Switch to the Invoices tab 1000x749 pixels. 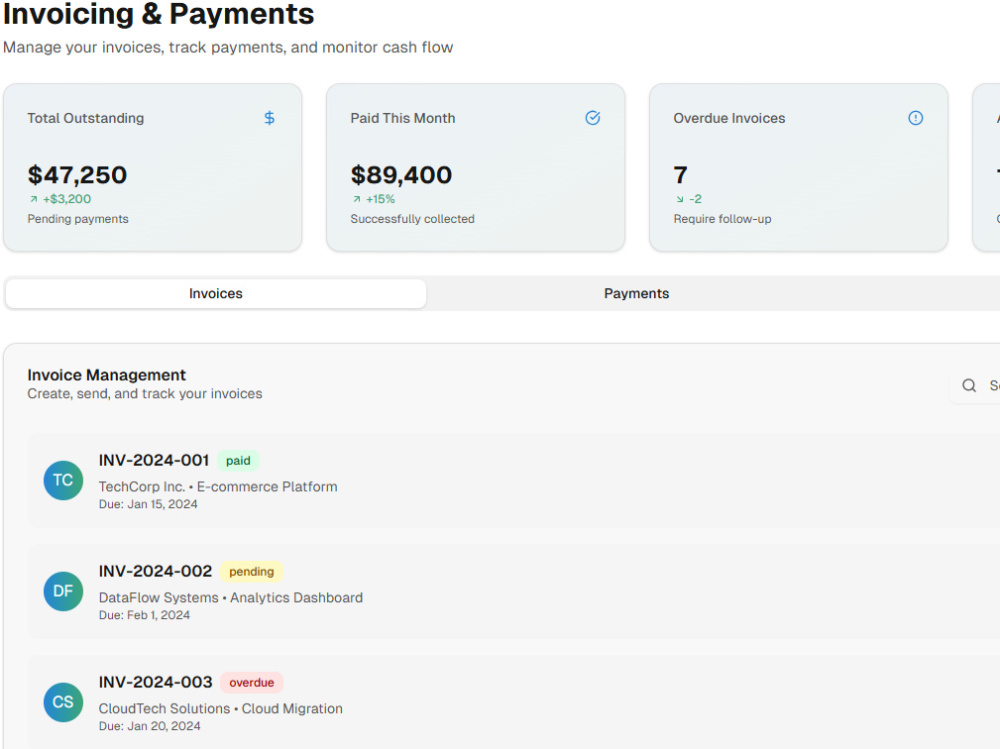point(216,293)
